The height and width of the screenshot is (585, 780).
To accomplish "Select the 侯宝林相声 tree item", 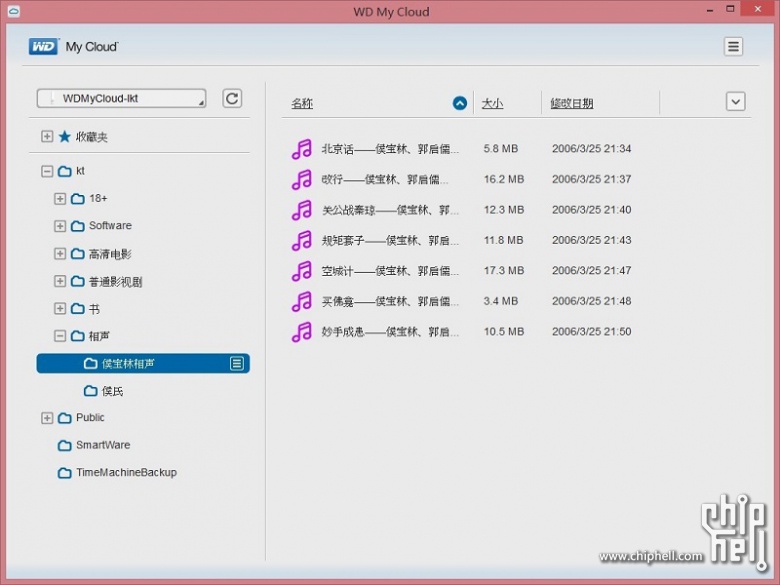I will pyautogui.click(x=143, y=364).
